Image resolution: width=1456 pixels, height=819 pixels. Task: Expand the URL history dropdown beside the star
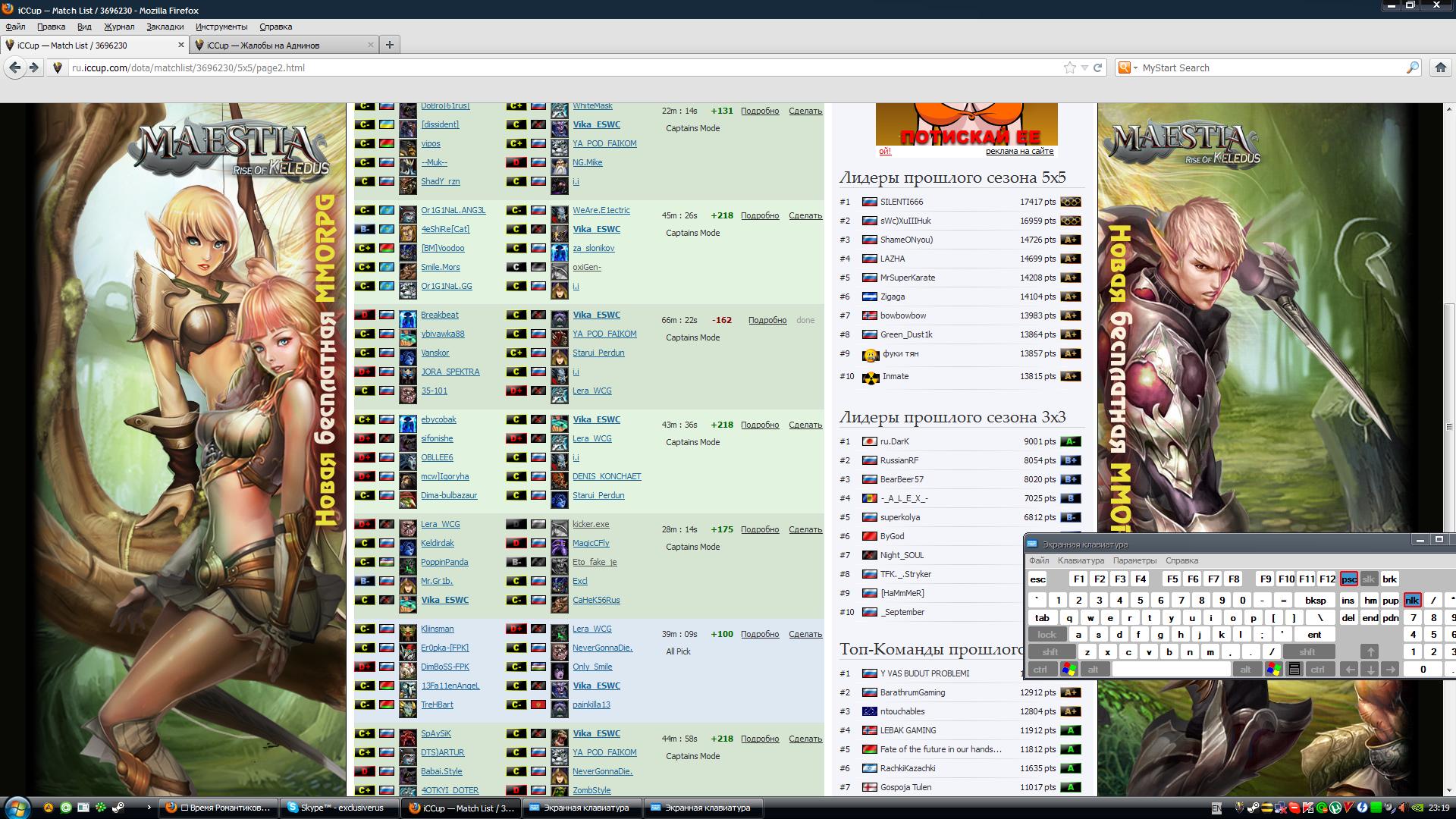(x=1084, y=67)
